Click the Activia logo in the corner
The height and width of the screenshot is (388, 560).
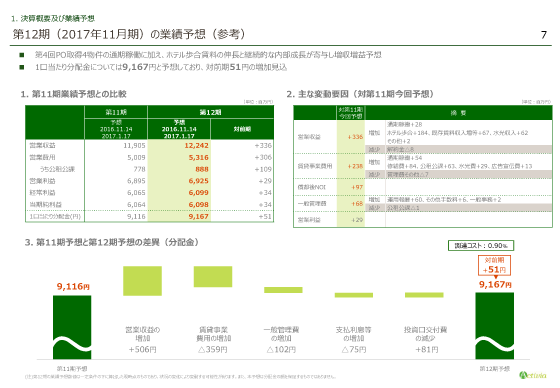(x=533, y=375)
